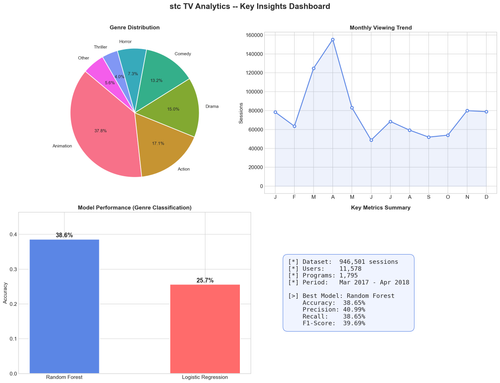
Task: Click the November data point on the trend line
Action: coord(467,111)
